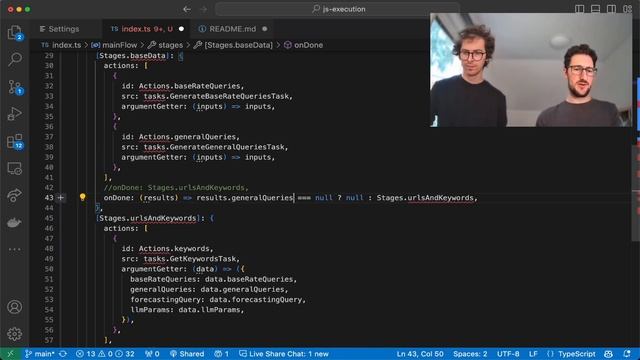
Task: Click the lightbulb code action on line 43
Action: [82, 198]
